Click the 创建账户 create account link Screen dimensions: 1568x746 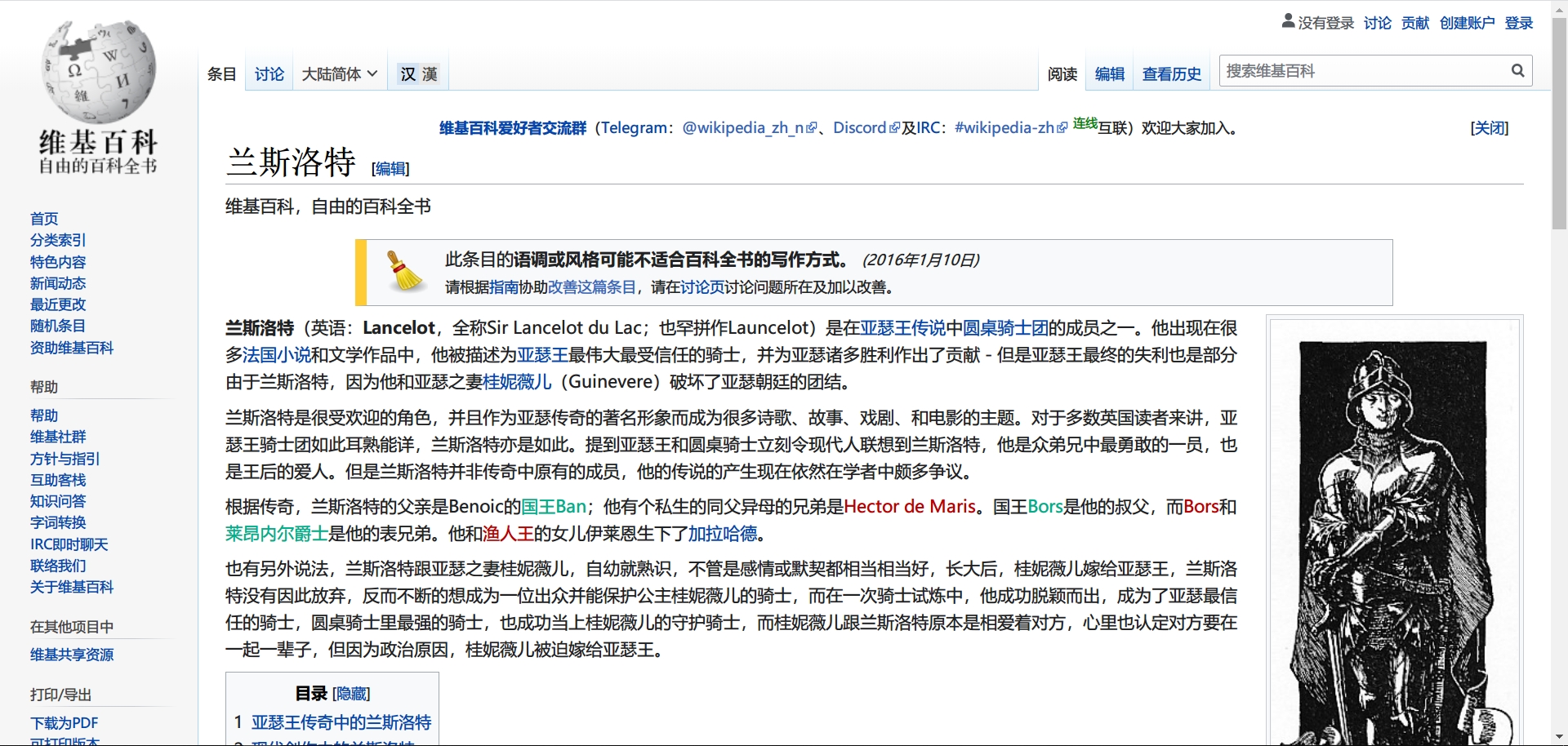(x=1467, y=23)
